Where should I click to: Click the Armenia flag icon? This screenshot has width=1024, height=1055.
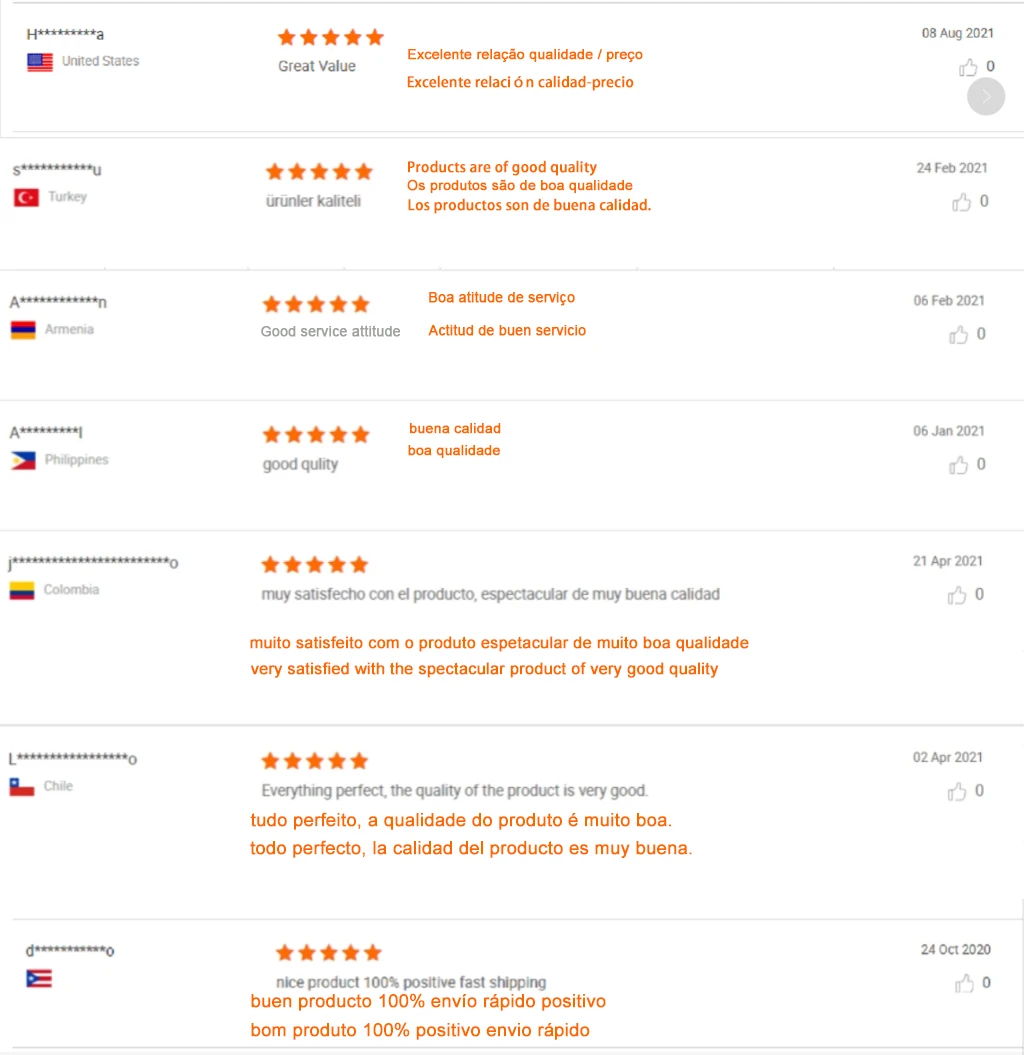(x=23, y=330)
